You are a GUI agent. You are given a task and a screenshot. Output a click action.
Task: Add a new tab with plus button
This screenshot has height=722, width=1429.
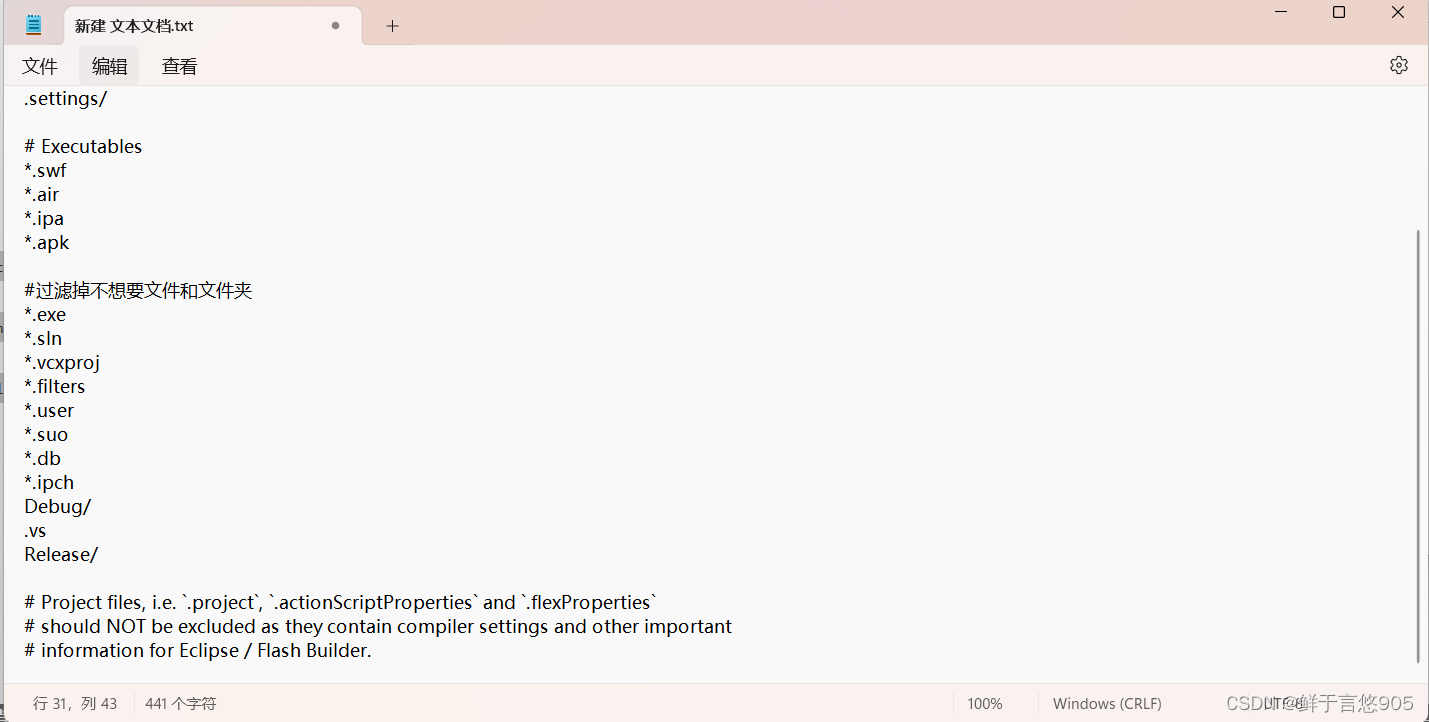(x=392, y=26)
